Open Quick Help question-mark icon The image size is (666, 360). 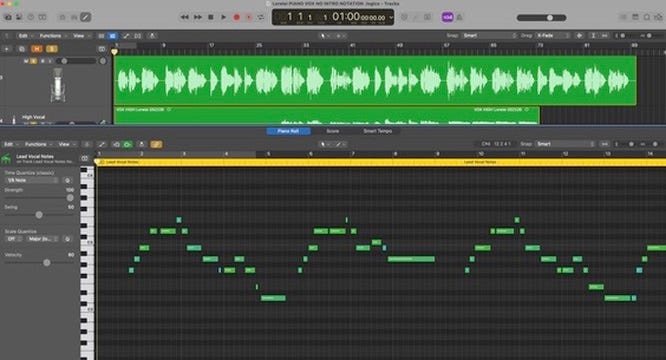[x=31, y=17]
